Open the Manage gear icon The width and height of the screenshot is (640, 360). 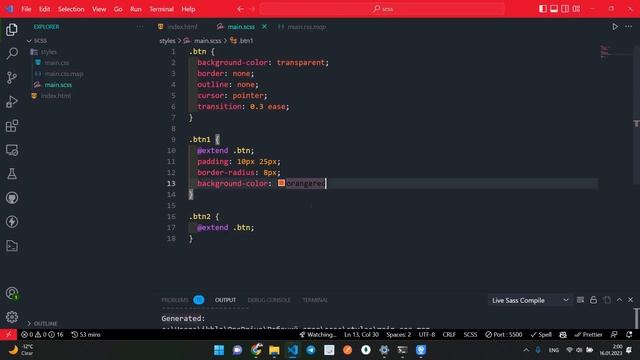pyautogui.click(x=12, y=317)
